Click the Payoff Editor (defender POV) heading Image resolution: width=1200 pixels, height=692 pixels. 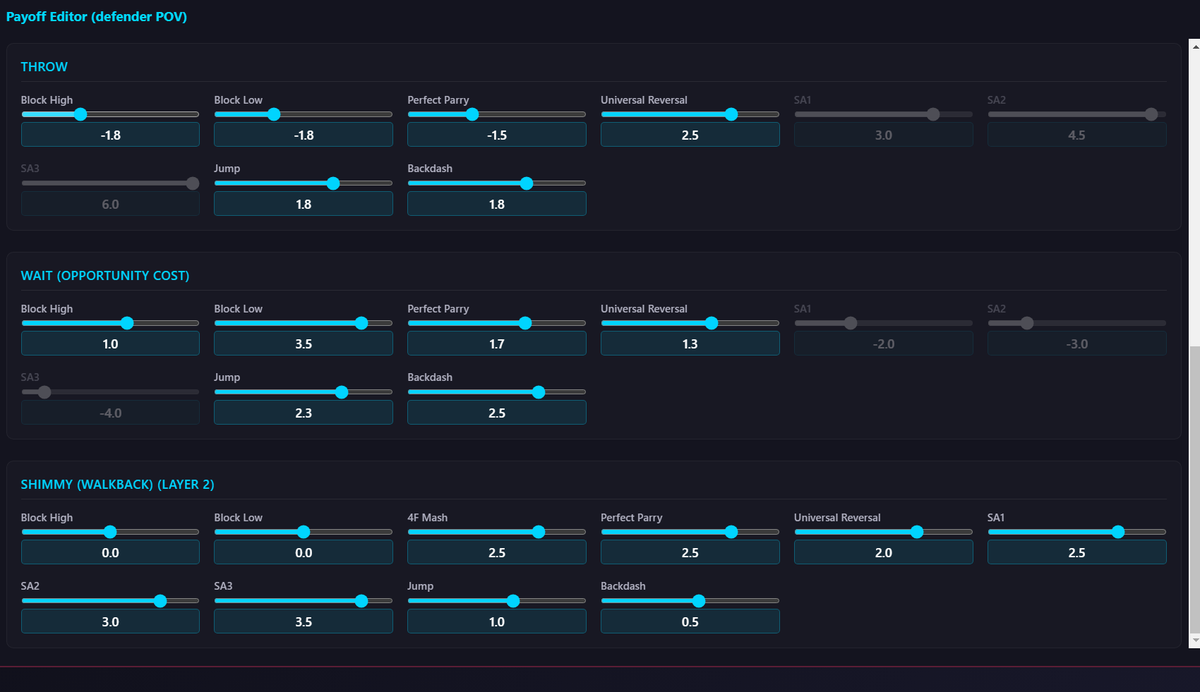pos(96,17)
